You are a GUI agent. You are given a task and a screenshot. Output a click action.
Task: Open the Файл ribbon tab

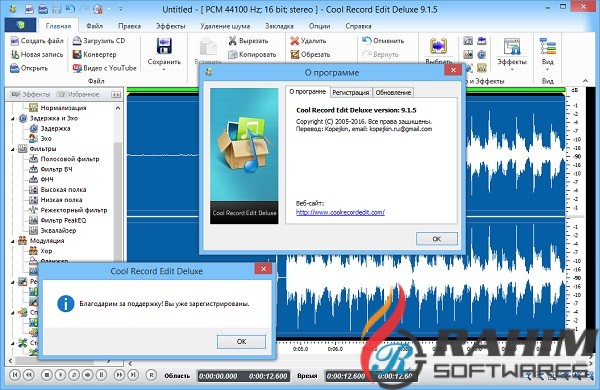95,26
